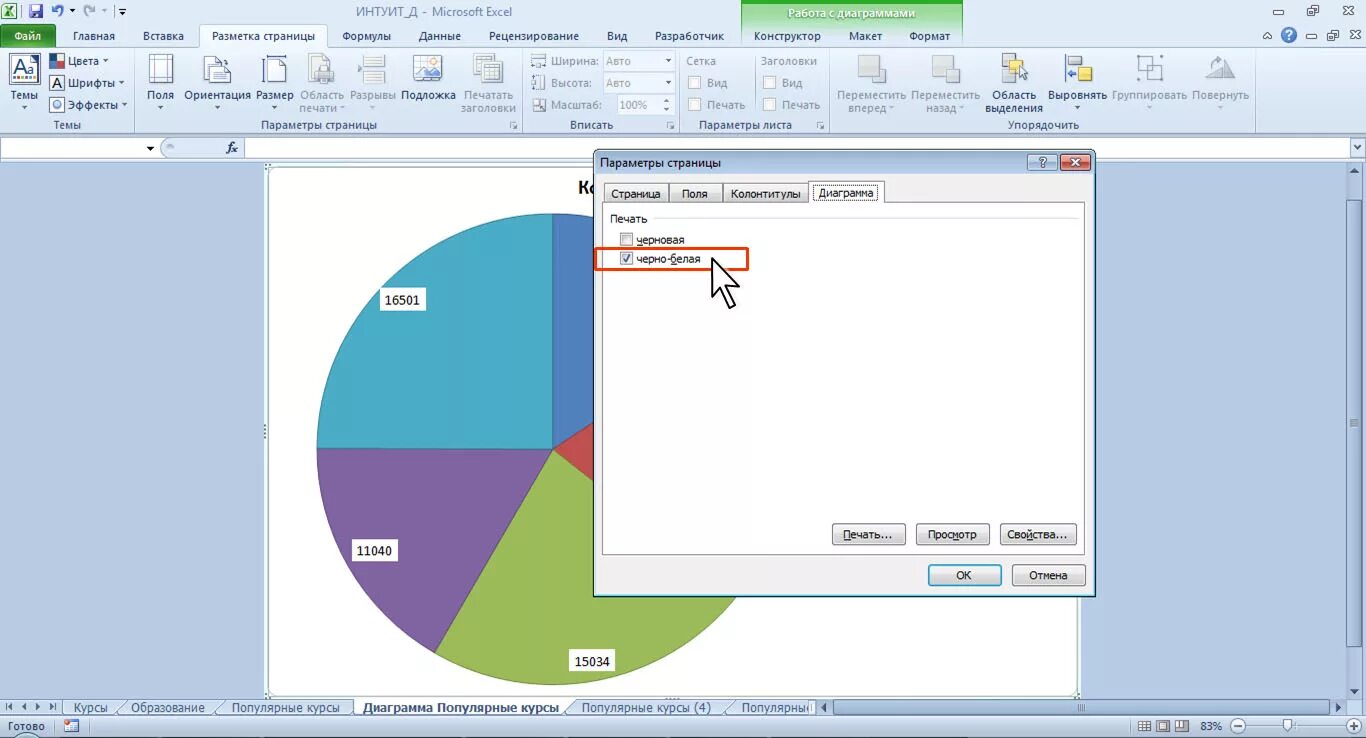Click the Save icon in quick access toolbar
Viewport: 1366px width, 738px height.
click(36, 11)
